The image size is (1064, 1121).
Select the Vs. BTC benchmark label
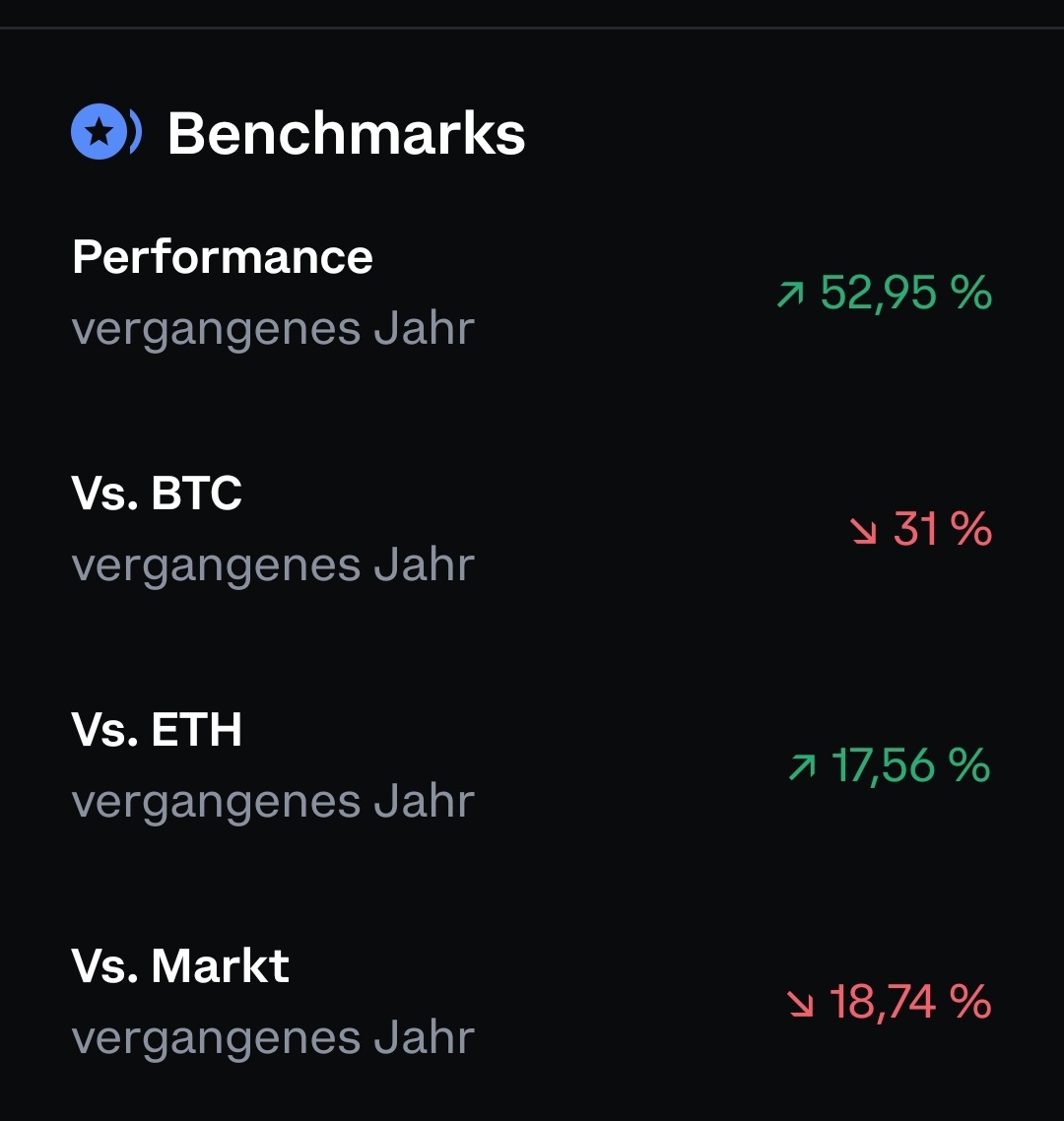(x=157, y=494)
